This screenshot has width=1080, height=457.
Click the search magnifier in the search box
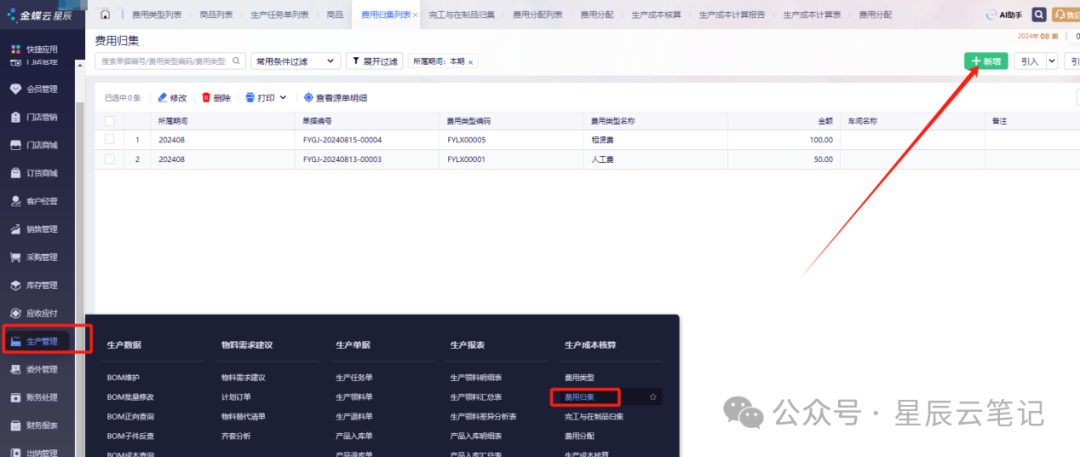point(236,61)
